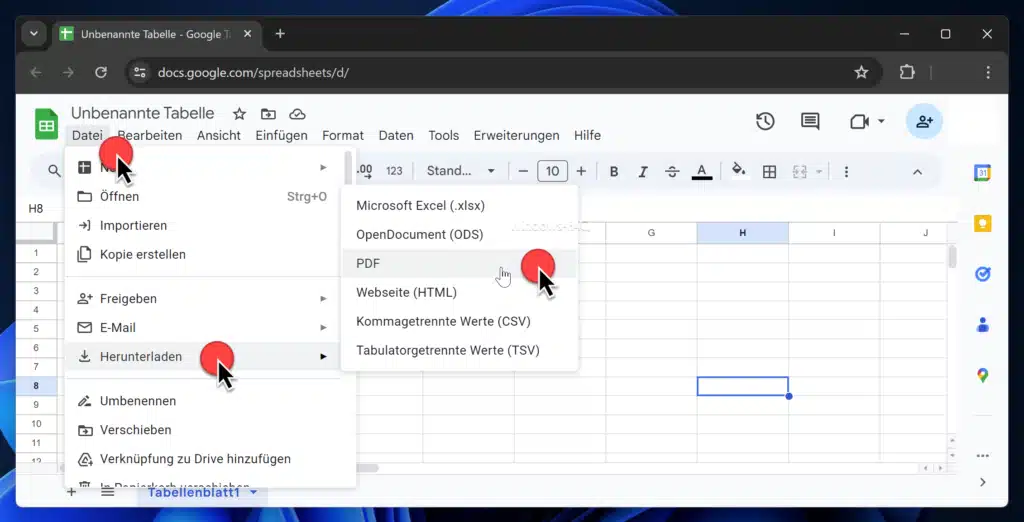Download as Kommagetrennte Werte (CSV)
Image resolution: width=1024 pixels, height=522 pixels.
[460, 321]
